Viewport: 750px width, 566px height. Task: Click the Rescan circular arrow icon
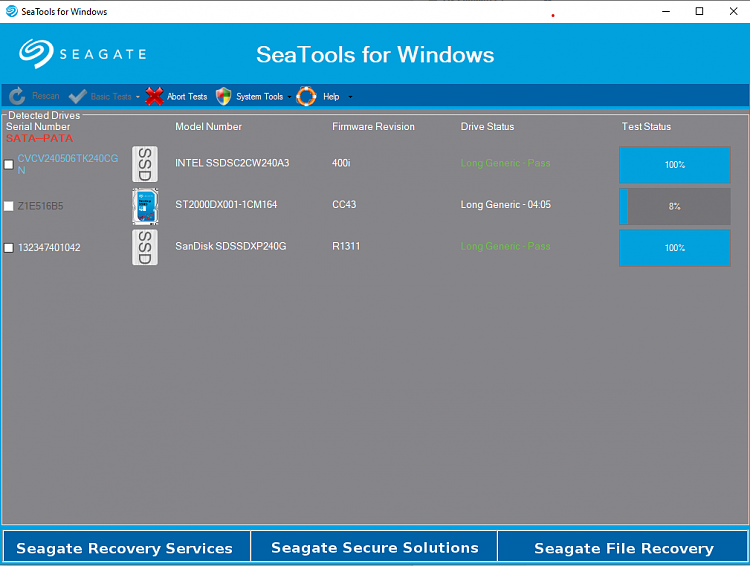coord(17,96)
